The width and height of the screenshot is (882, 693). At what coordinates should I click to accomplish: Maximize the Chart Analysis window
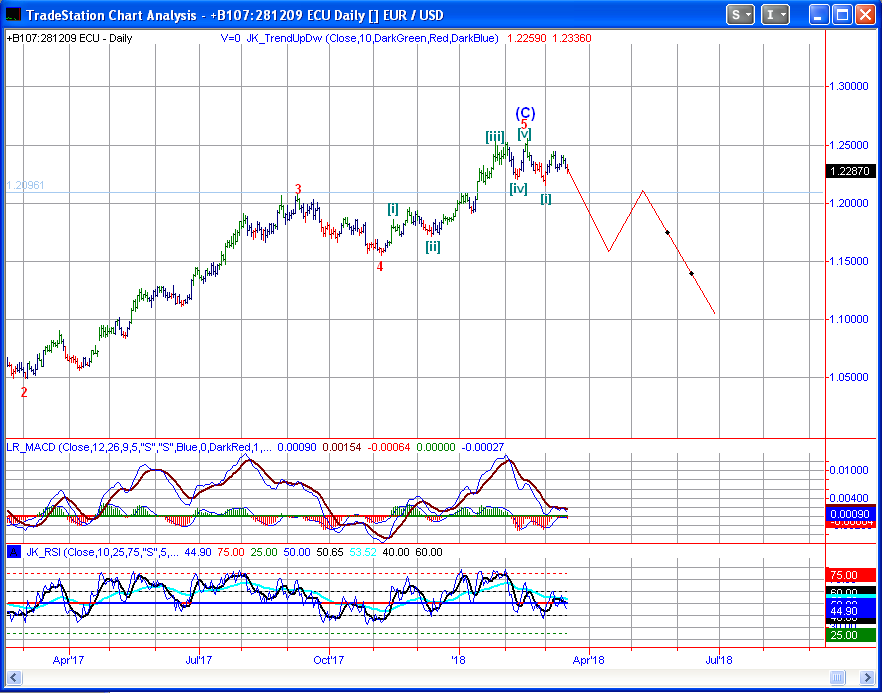(x=843, y=15)
